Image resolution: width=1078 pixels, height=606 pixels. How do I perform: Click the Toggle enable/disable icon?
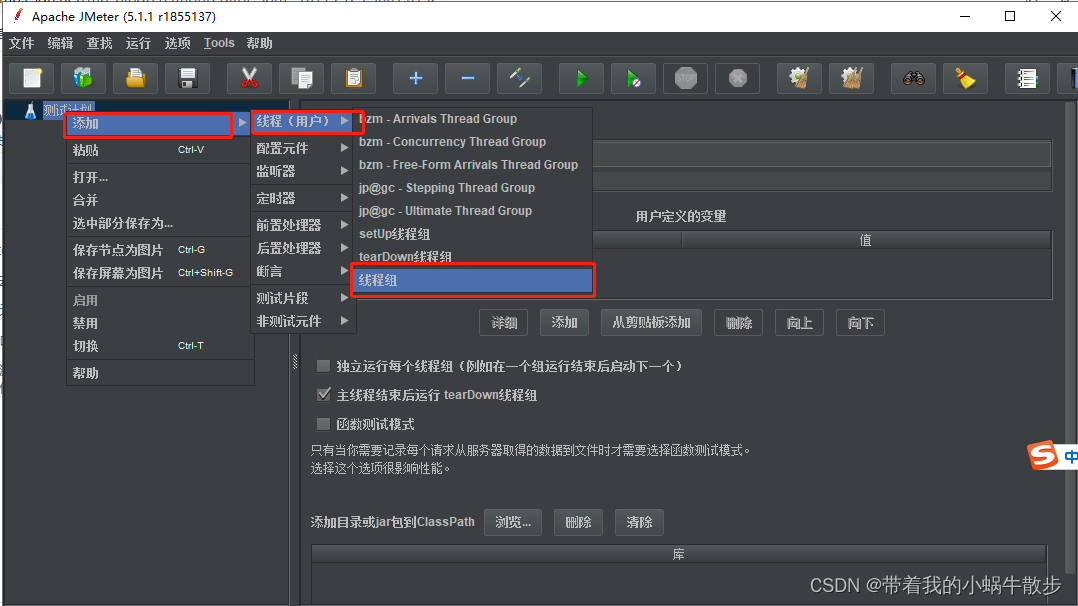tap(519, 78)
